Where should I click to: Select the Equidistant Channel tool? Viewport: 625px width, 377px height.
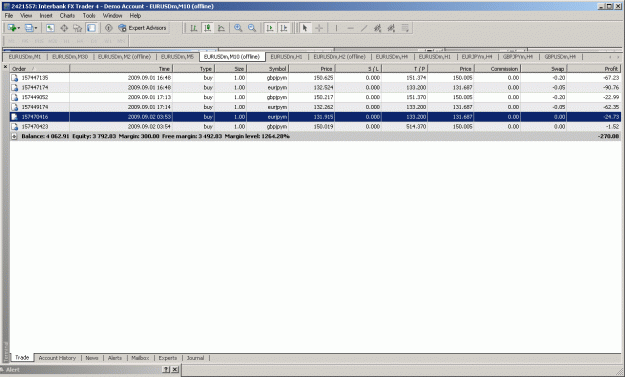(377, 28)
